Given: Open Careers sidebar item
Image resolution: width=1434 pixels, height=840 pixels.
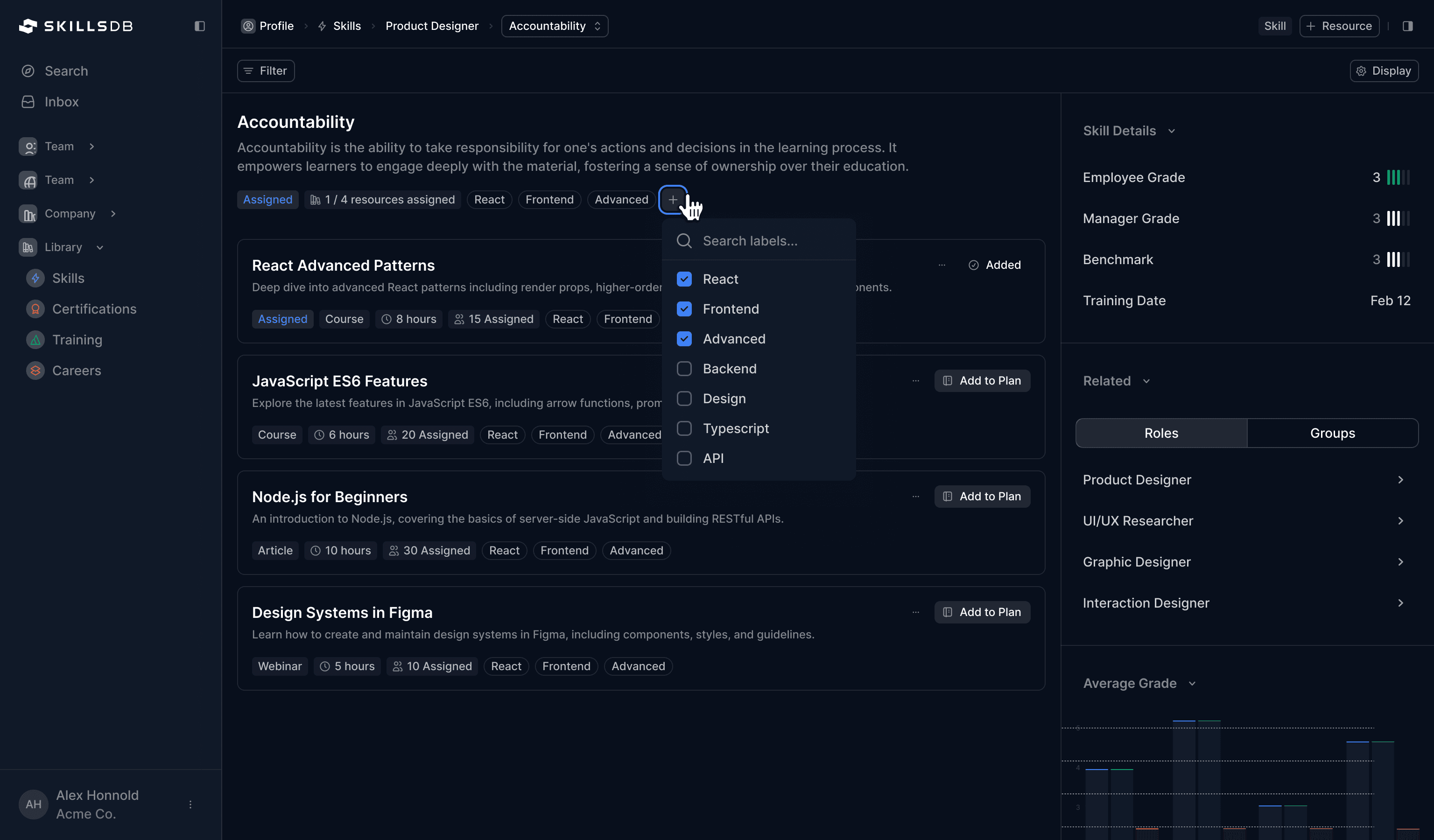Looking at the screenshot, I should pos(76,370).
